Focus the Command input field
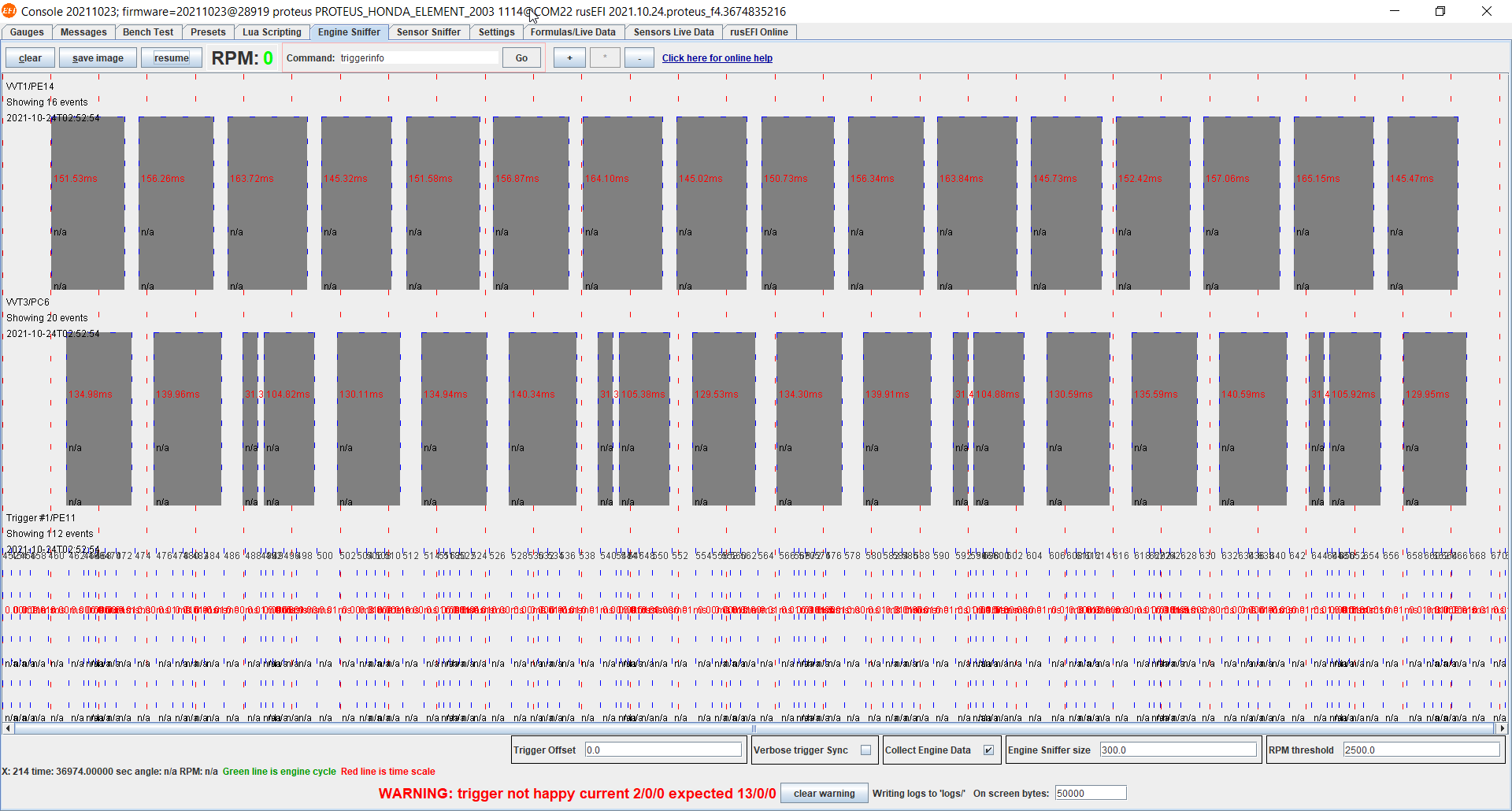The height and width of the screenshot is (811, 1512). pyautogui.click(x=419, y=58)
